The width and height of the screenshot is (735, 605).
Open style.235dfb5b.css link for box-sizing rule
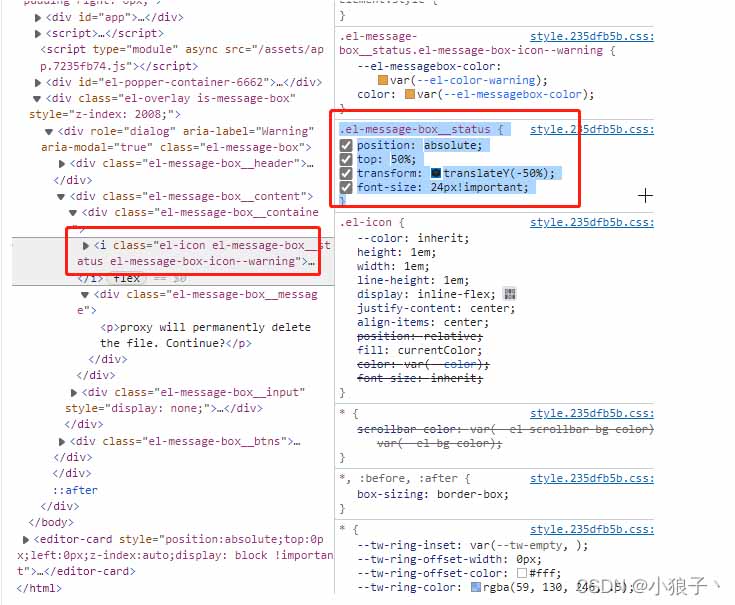click(592, 478)
